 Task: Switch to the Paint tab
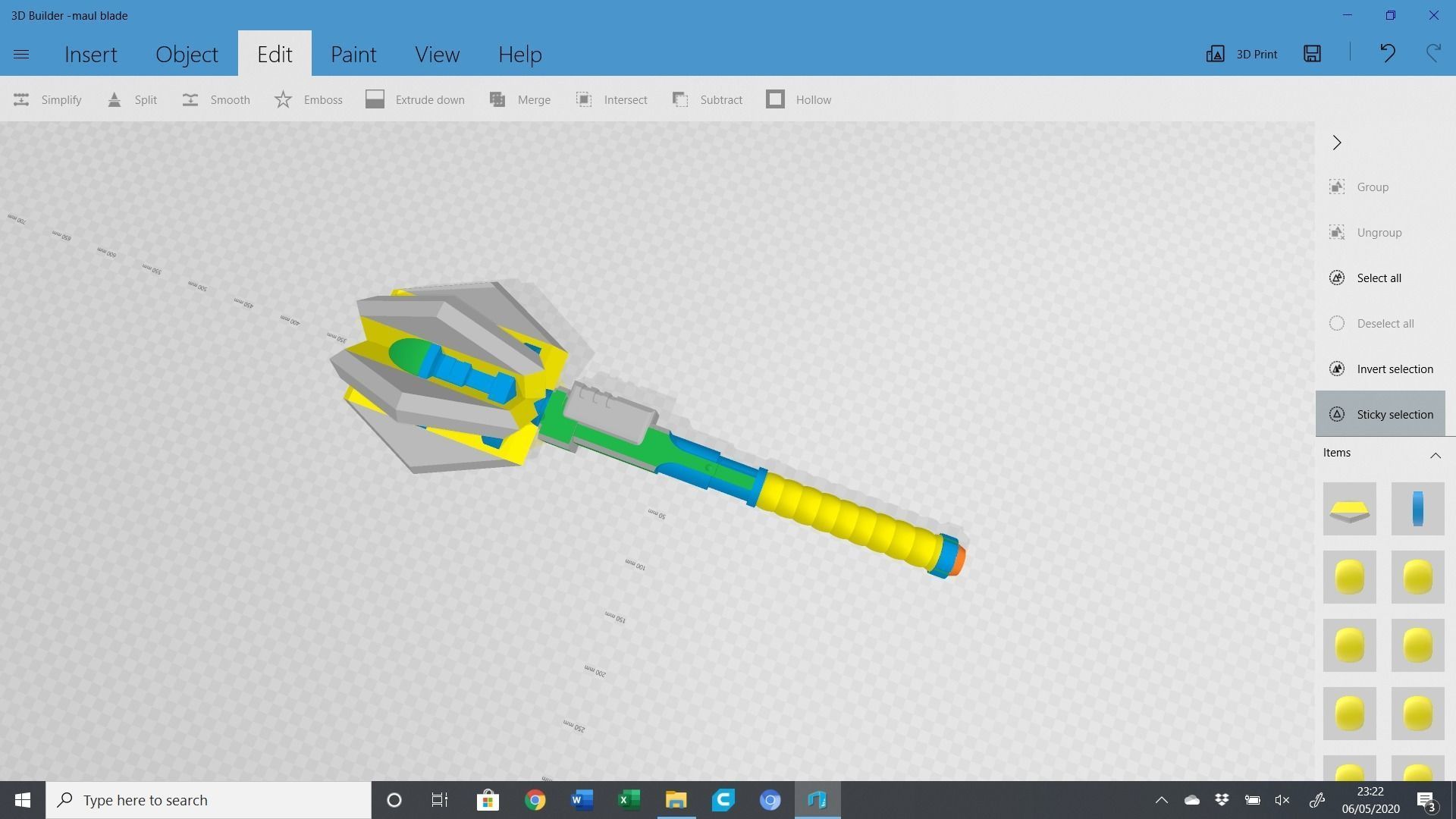point(353,54)
